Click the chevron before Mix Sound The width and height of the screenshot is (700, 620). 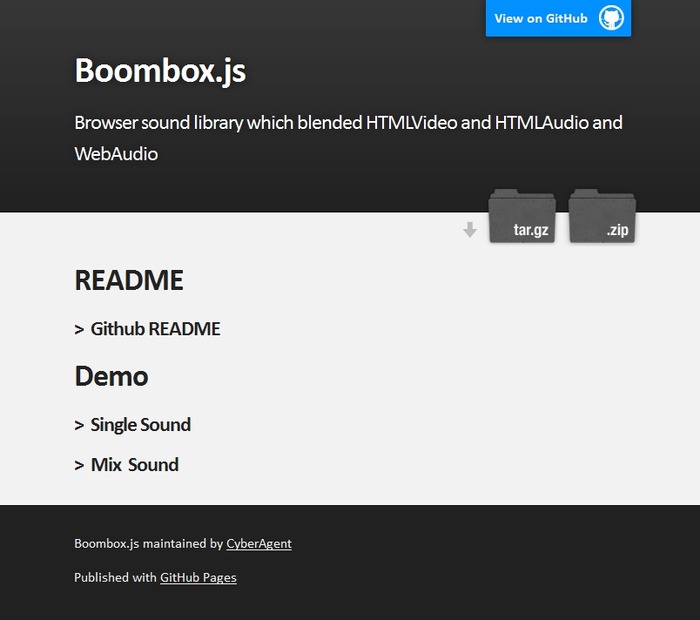tap(79, 466)
